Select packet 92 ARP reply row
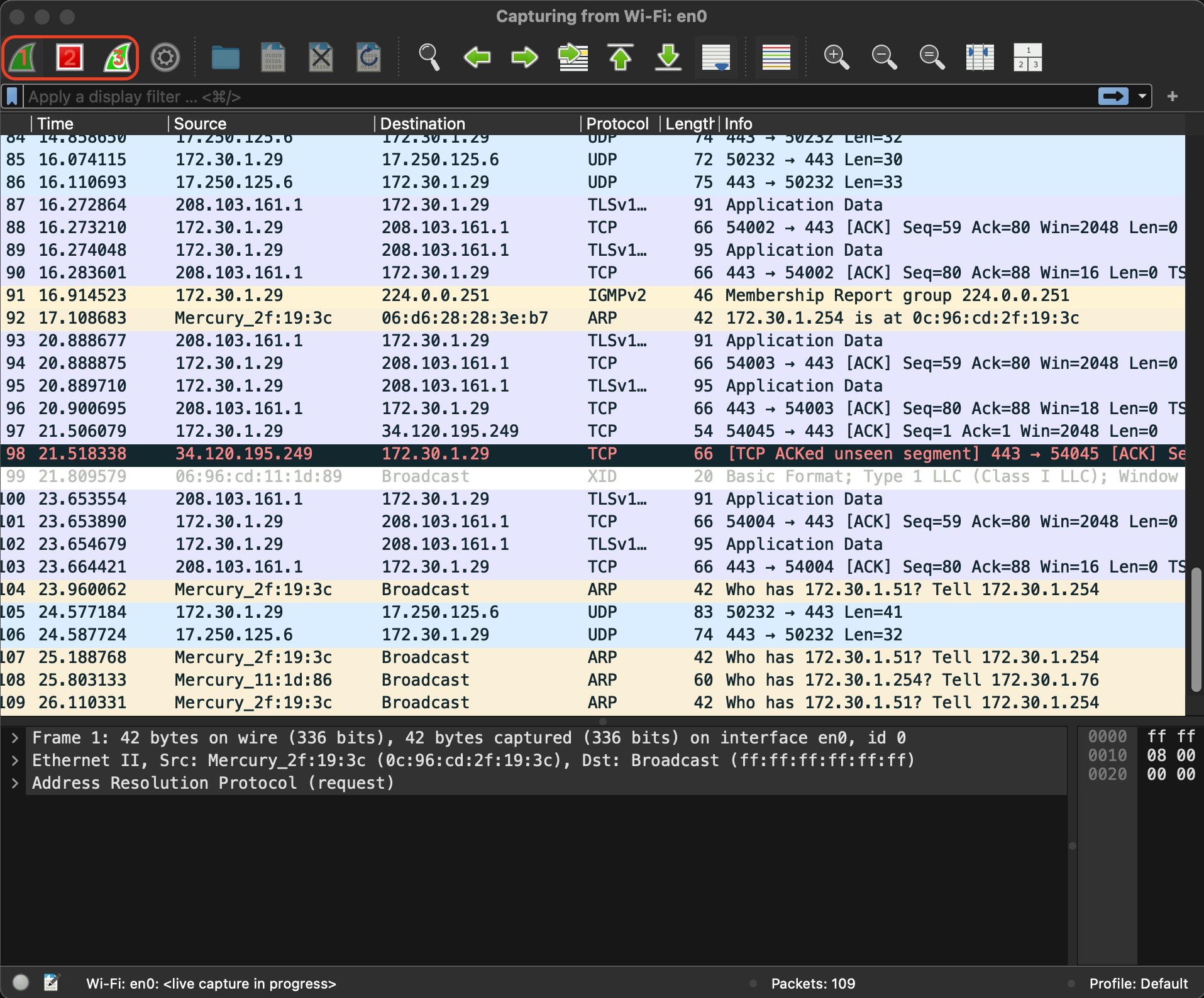Image resolution: width=1204 pixels, height=998 pixels. click(x=592, y=318)
